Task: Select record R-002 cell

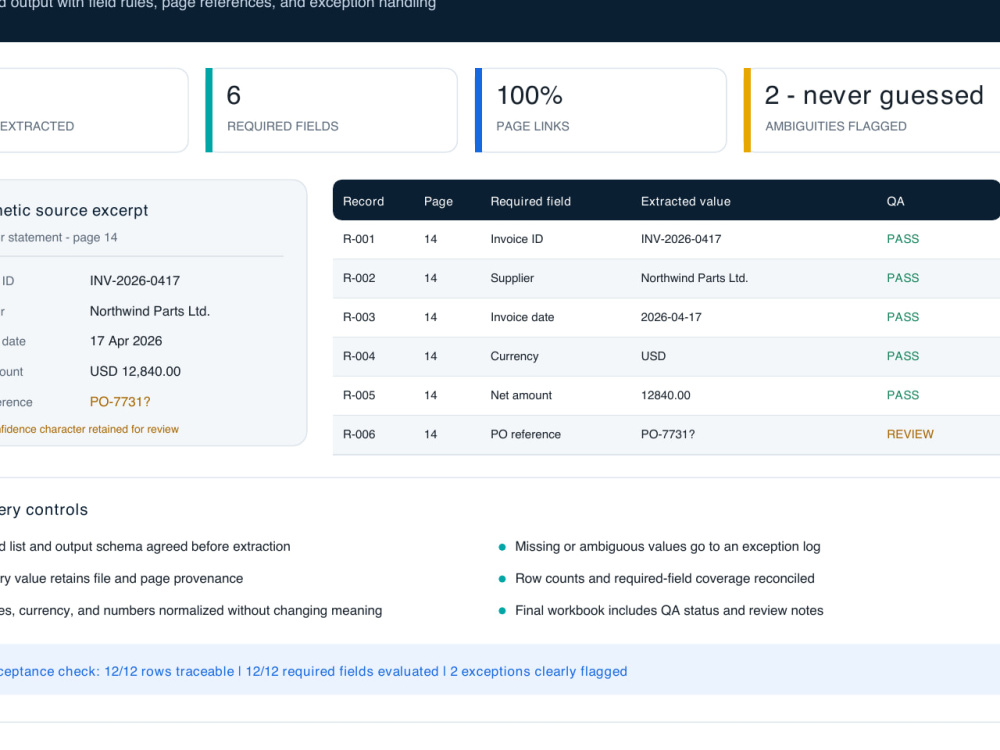Action: (x=358, y=278)
